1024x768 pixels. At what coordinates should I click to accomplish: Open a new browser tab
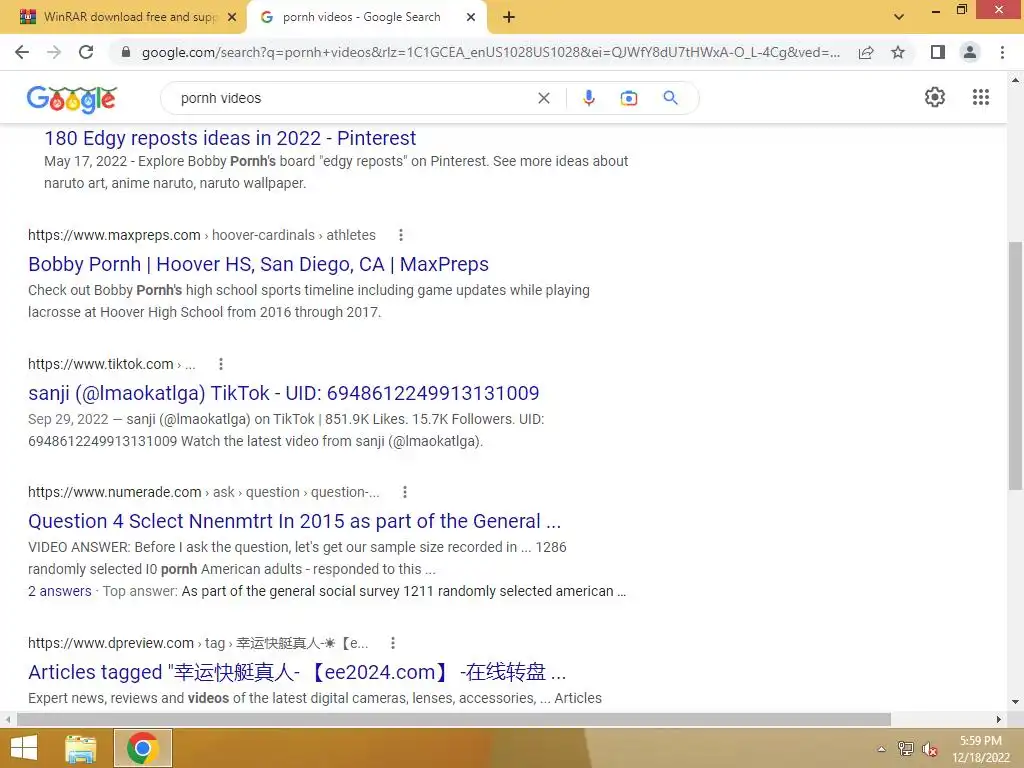coord(509,17)
